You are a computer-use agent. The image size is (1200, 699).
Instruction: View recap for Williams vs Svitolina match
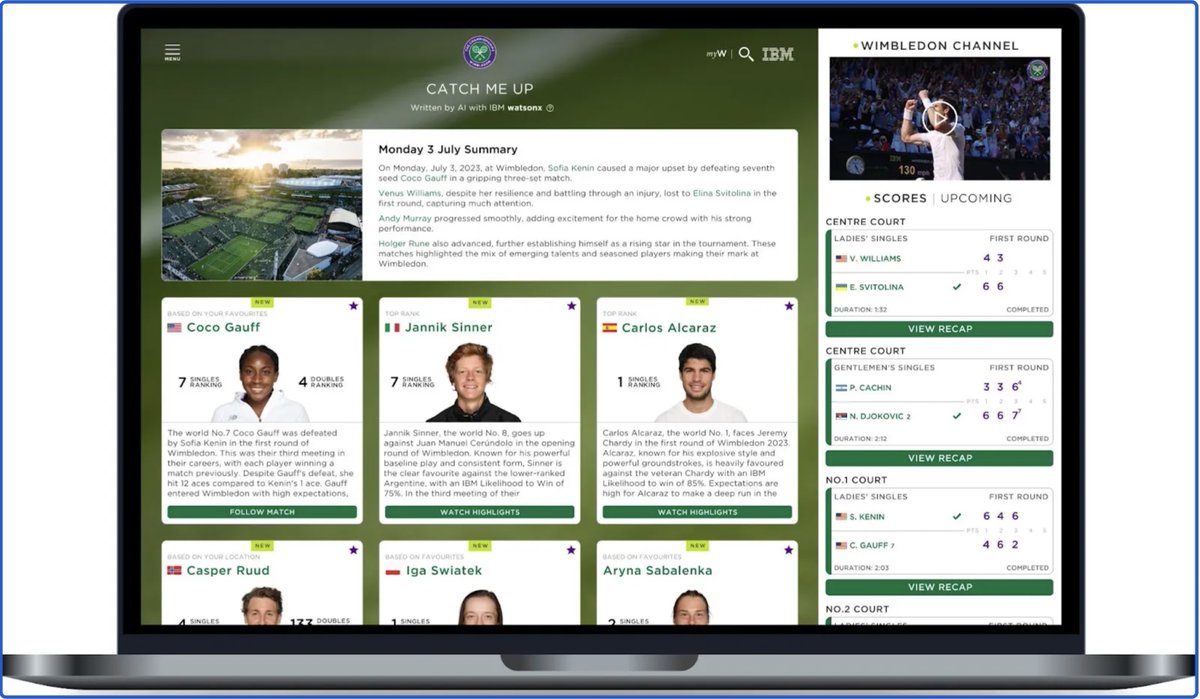click(x=939, y=329)
